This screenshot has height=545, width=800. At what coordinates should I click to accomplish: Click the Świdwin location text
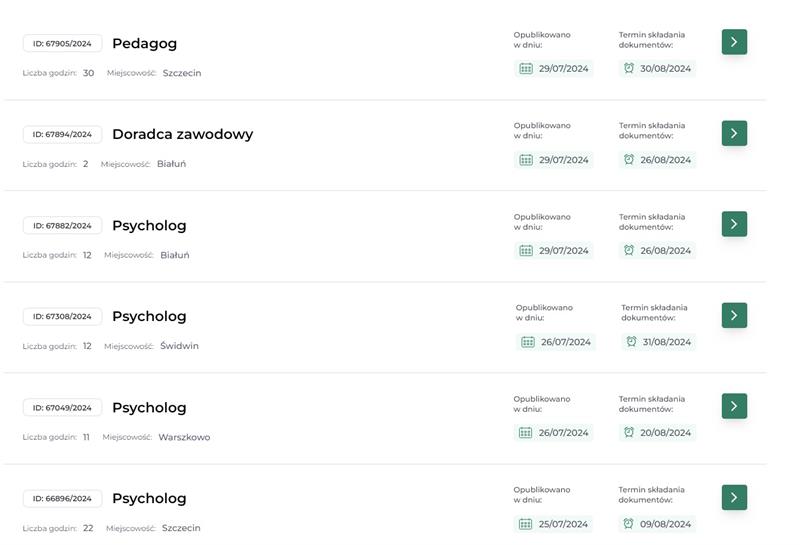tap(180, 346)
